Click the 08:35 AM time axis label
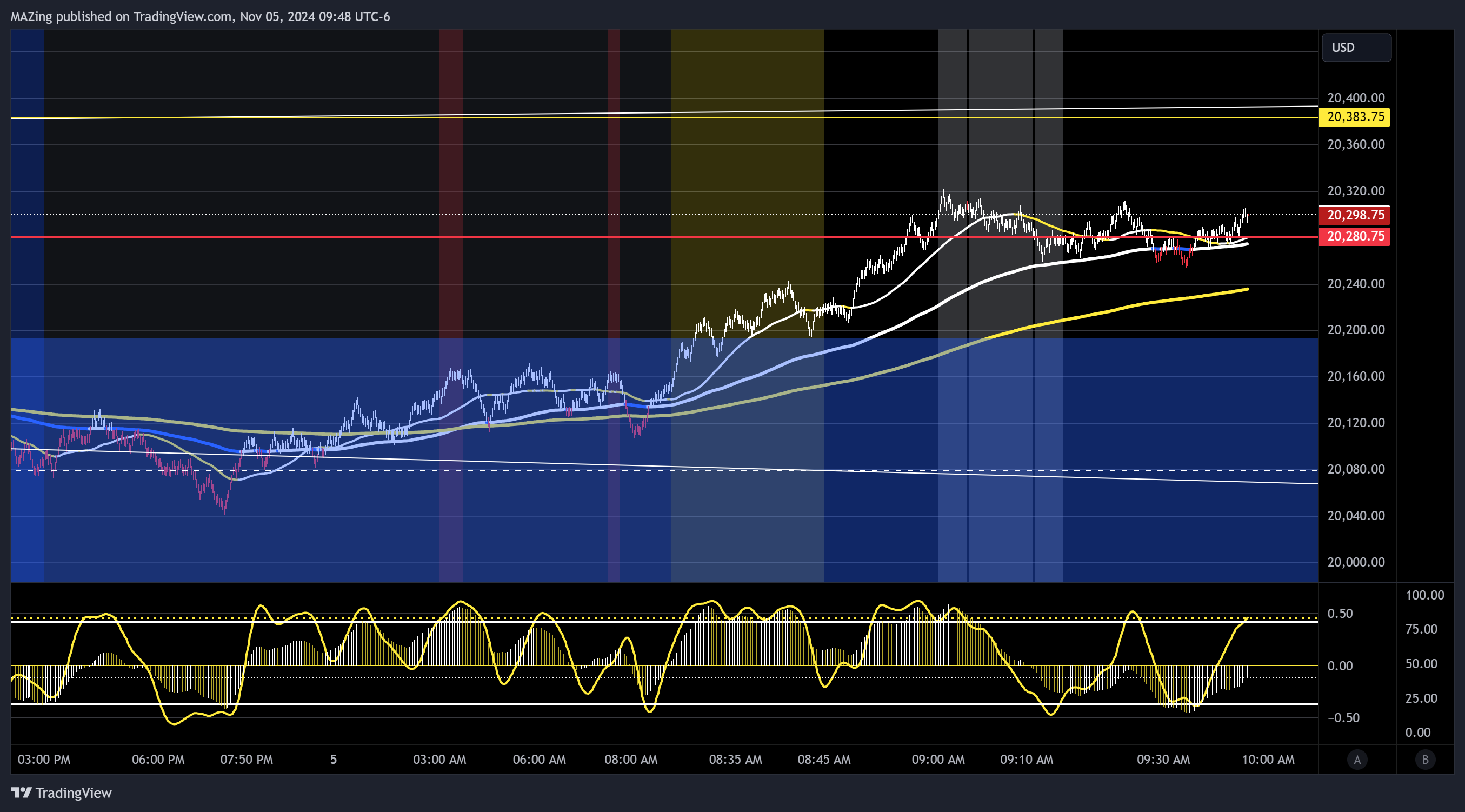Image resolution: width=1465 pixels, height=812 pixels. pyautogui.click(x=735, y=760)
